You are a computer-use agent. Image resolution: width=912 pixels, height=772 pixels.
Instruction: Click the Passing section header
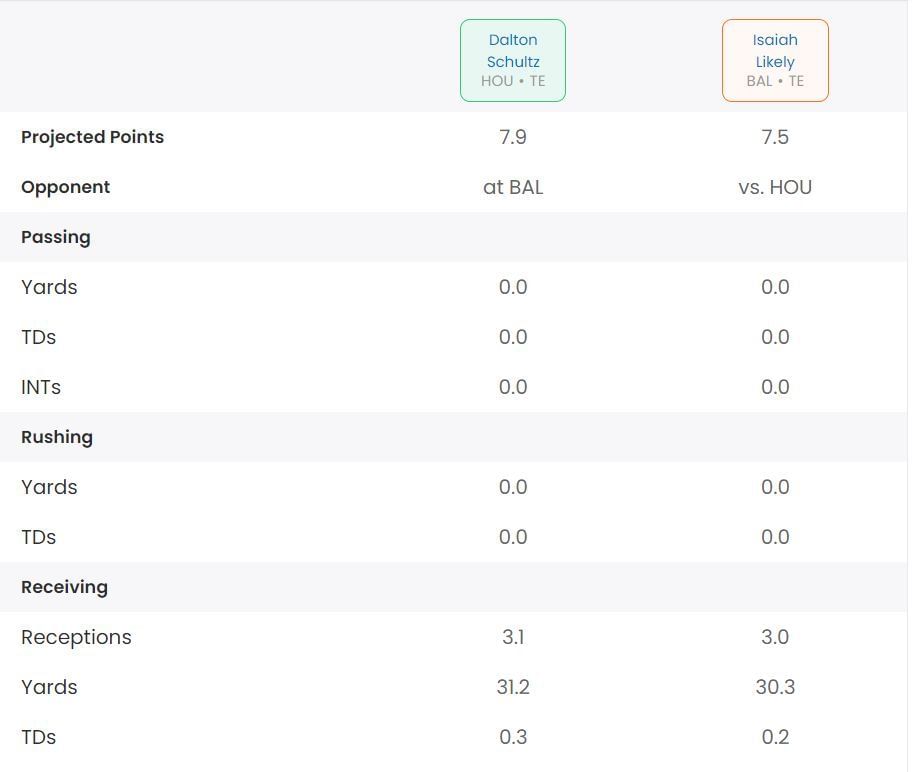click(56, 237)
